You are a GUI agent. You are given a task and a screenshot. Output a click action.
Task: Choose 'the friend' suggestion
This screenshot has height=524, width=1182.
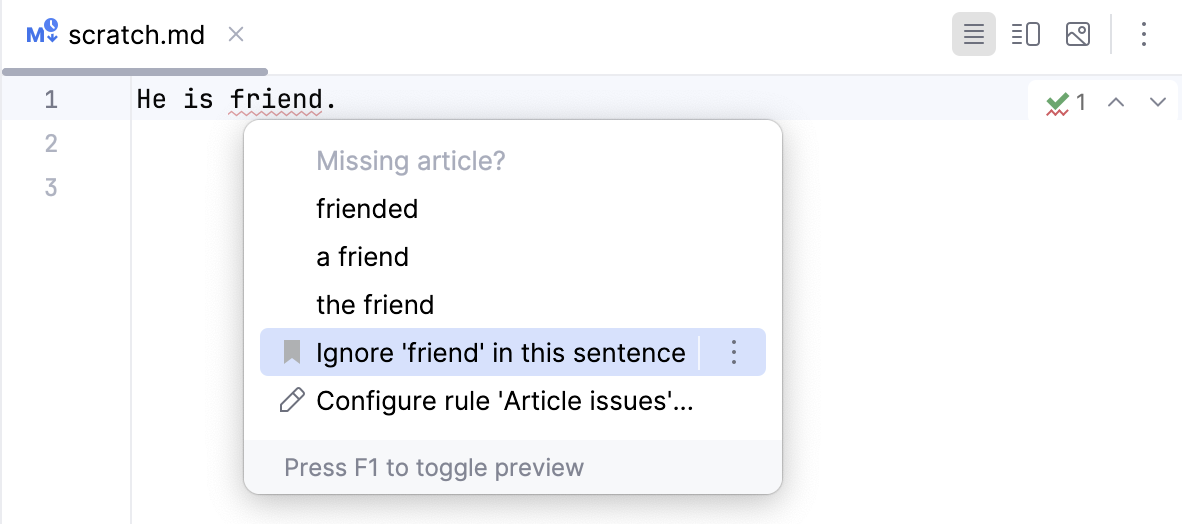tap(375, 305)
